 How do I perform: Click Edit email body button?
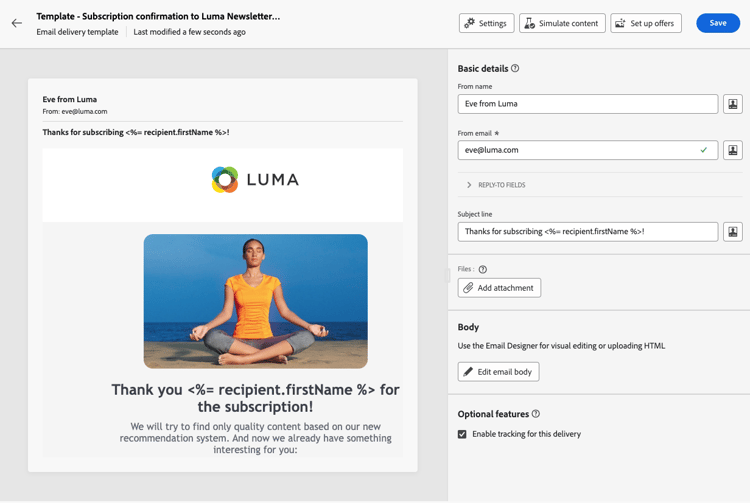[x=498, y=372]
